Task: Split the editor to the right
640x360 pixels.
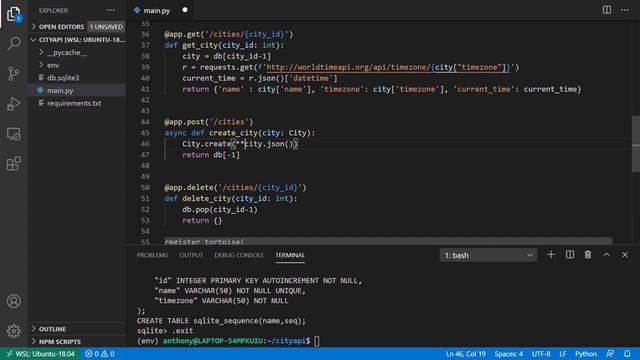Action: pos(607,10)
